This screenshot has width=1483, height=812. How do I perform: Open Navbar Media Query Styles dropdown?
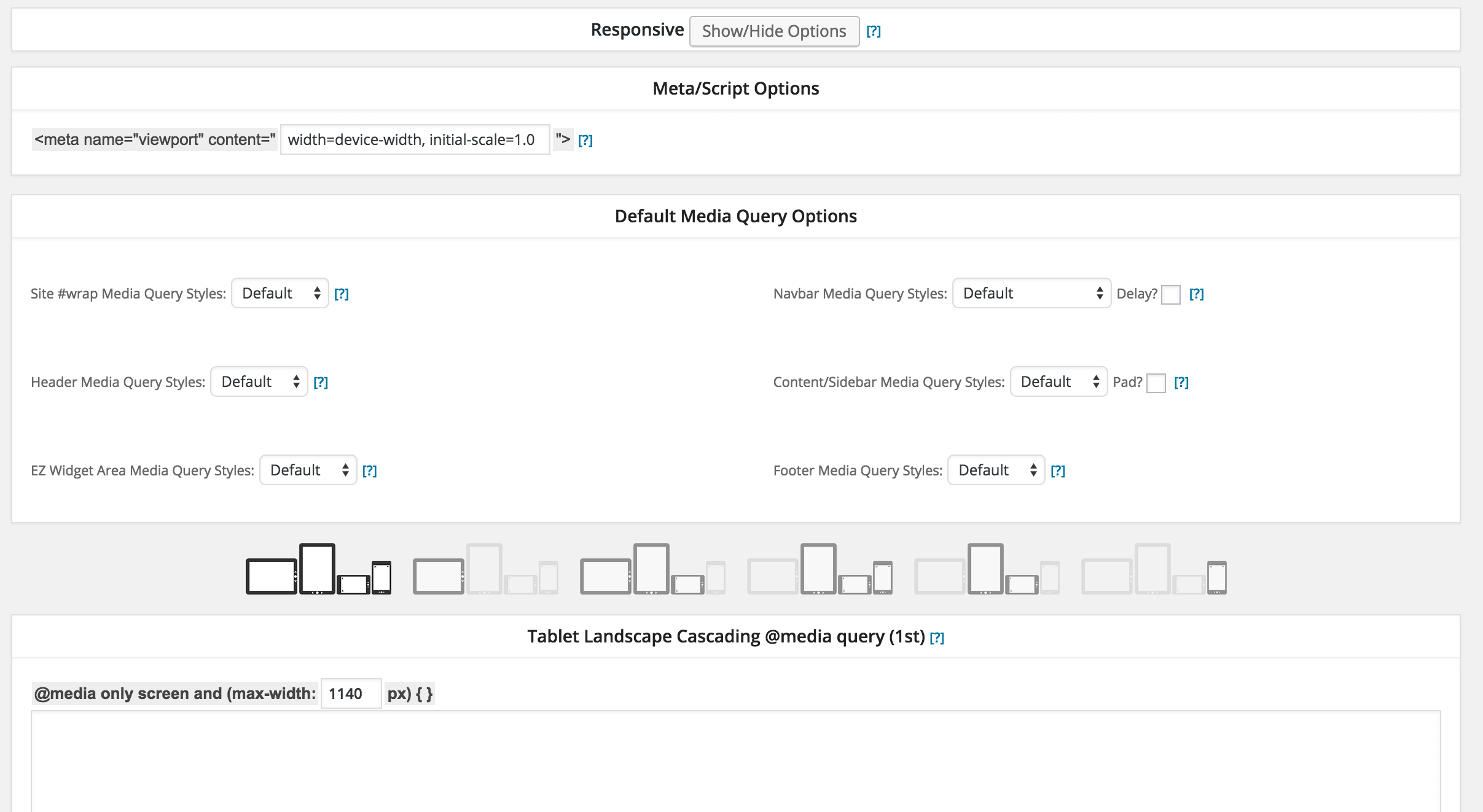pos(1032,294)
